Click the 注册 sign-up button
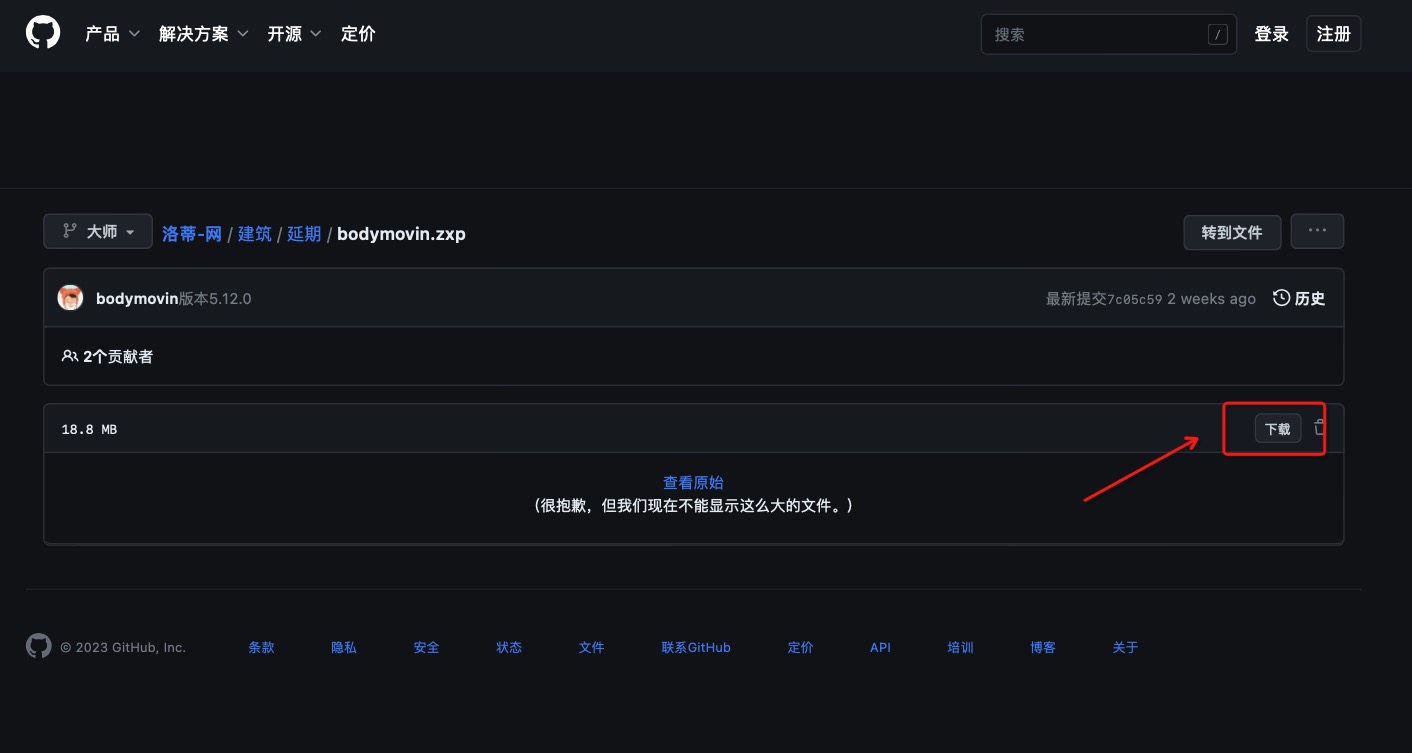This screenshot has width=1412, height=753. click(x=1333, y=34)
